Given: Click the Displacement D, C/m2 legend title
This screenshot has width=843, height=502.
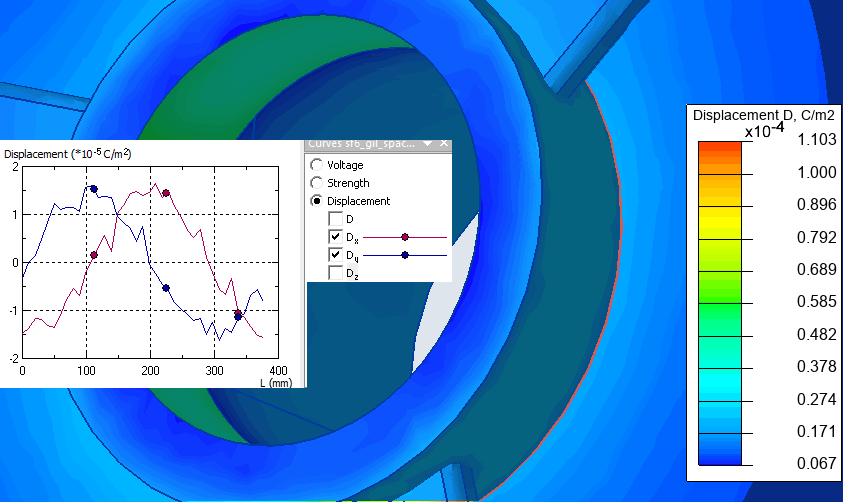Looking at the screenshot, I should [763, 115].
